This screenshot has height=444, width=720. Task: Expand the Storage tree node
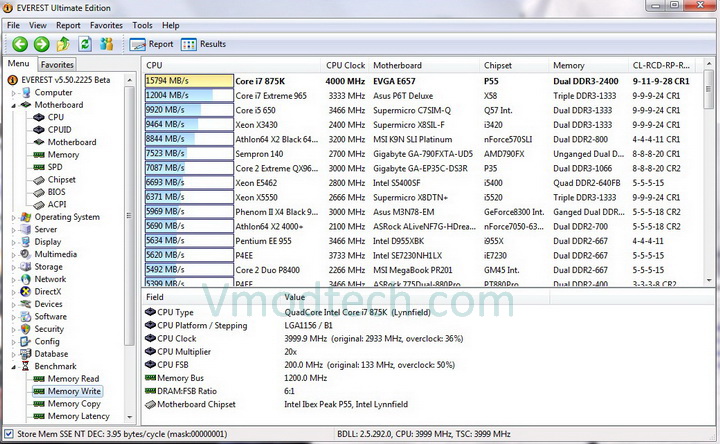pyautogui.click(x=13, y=267)
